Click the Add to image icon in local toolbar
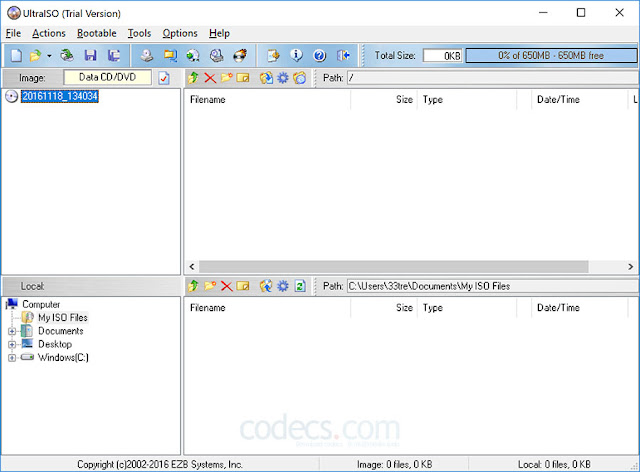 266,286
